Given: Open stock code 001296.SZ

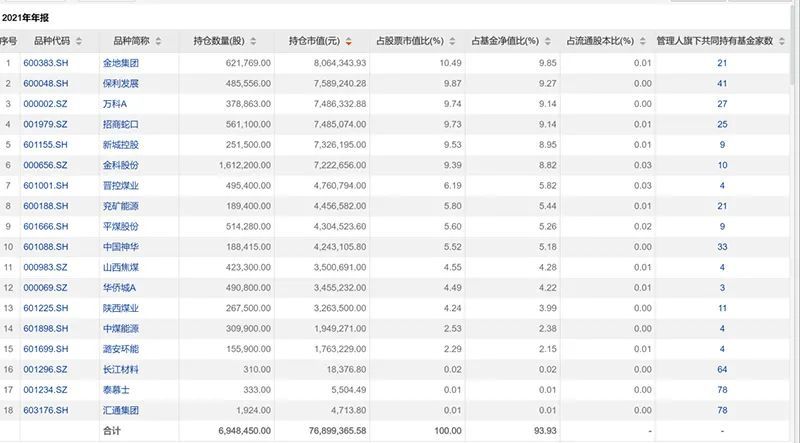Looking at the screenshot, I should pos(45,369).
